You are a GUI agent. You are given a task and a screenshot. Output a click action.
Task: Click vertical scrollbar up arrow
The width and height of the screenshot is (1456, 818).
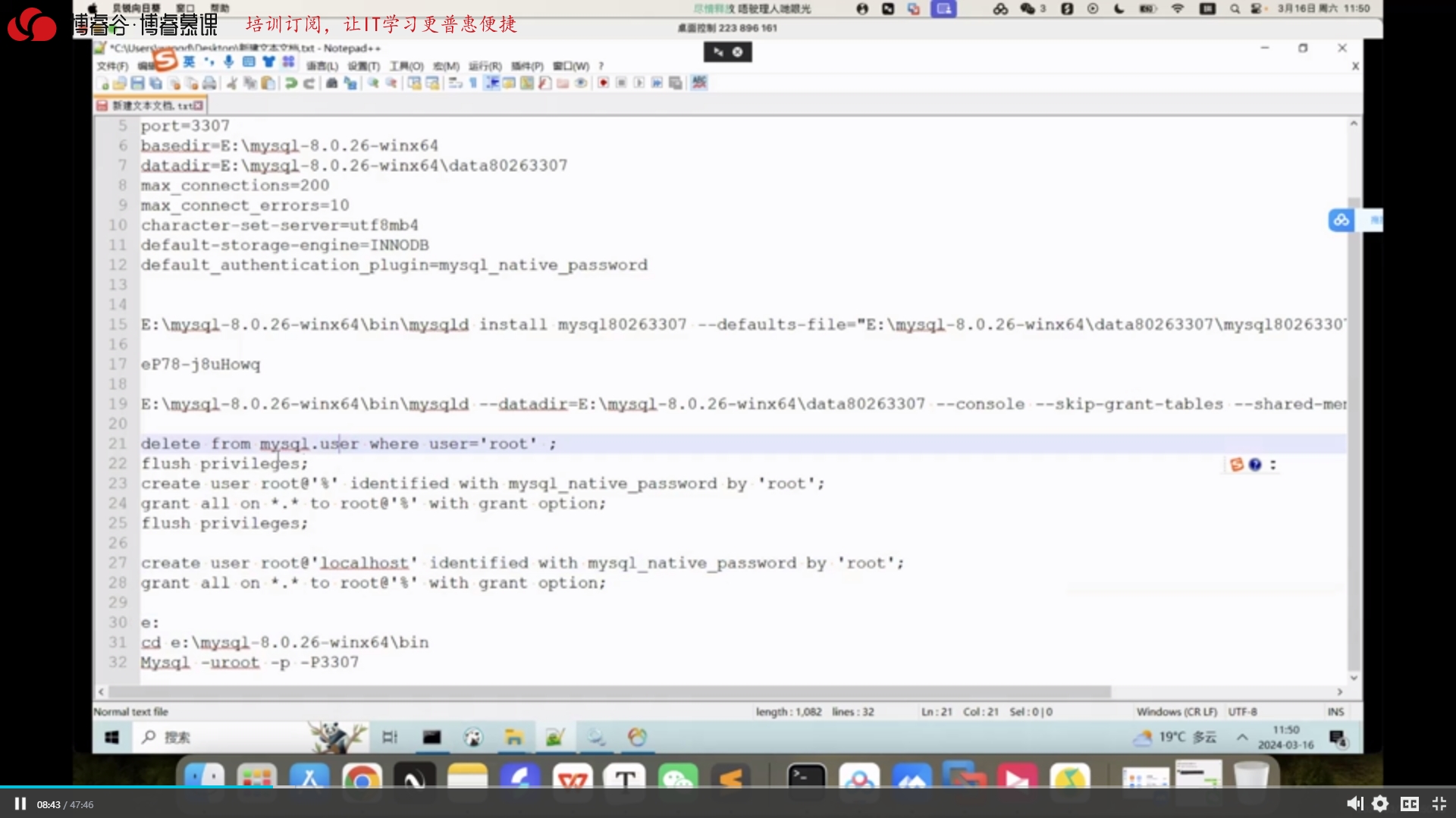(x=1354, y=124)
